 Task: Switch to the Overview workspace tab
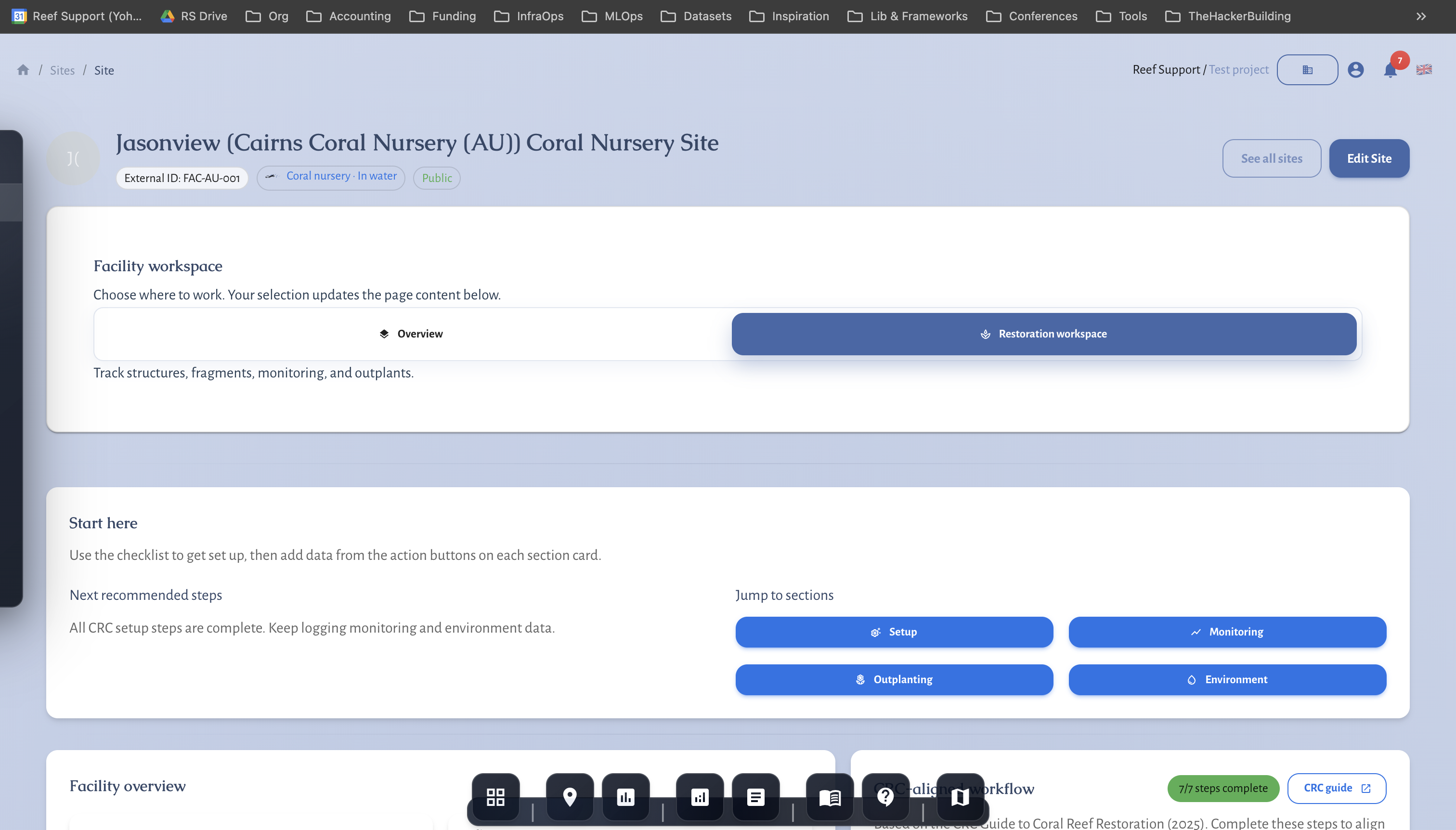[412, 334]
